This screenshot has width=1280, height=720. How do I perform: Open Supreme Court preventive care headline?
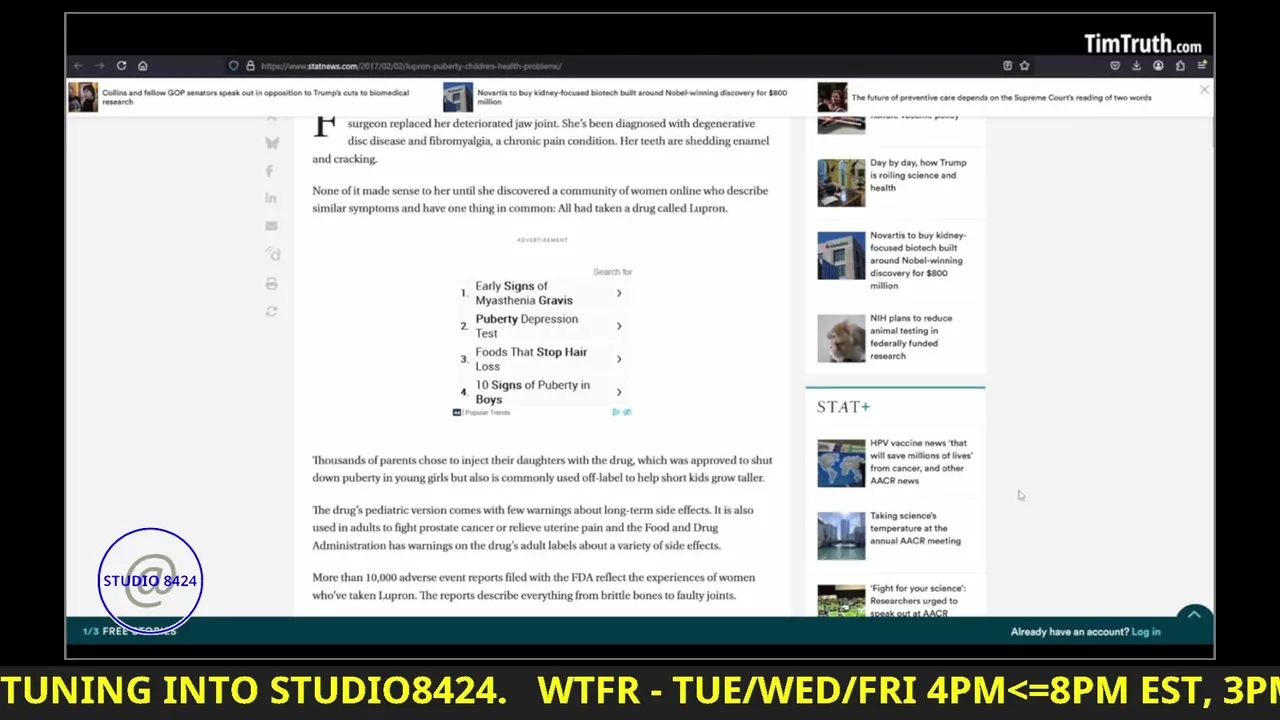pos(1001,98)
